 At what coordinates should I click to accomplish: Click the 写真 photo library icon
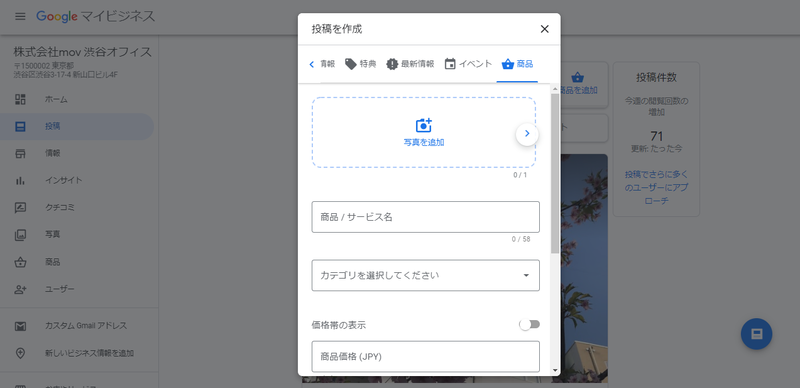pos(20,235)
